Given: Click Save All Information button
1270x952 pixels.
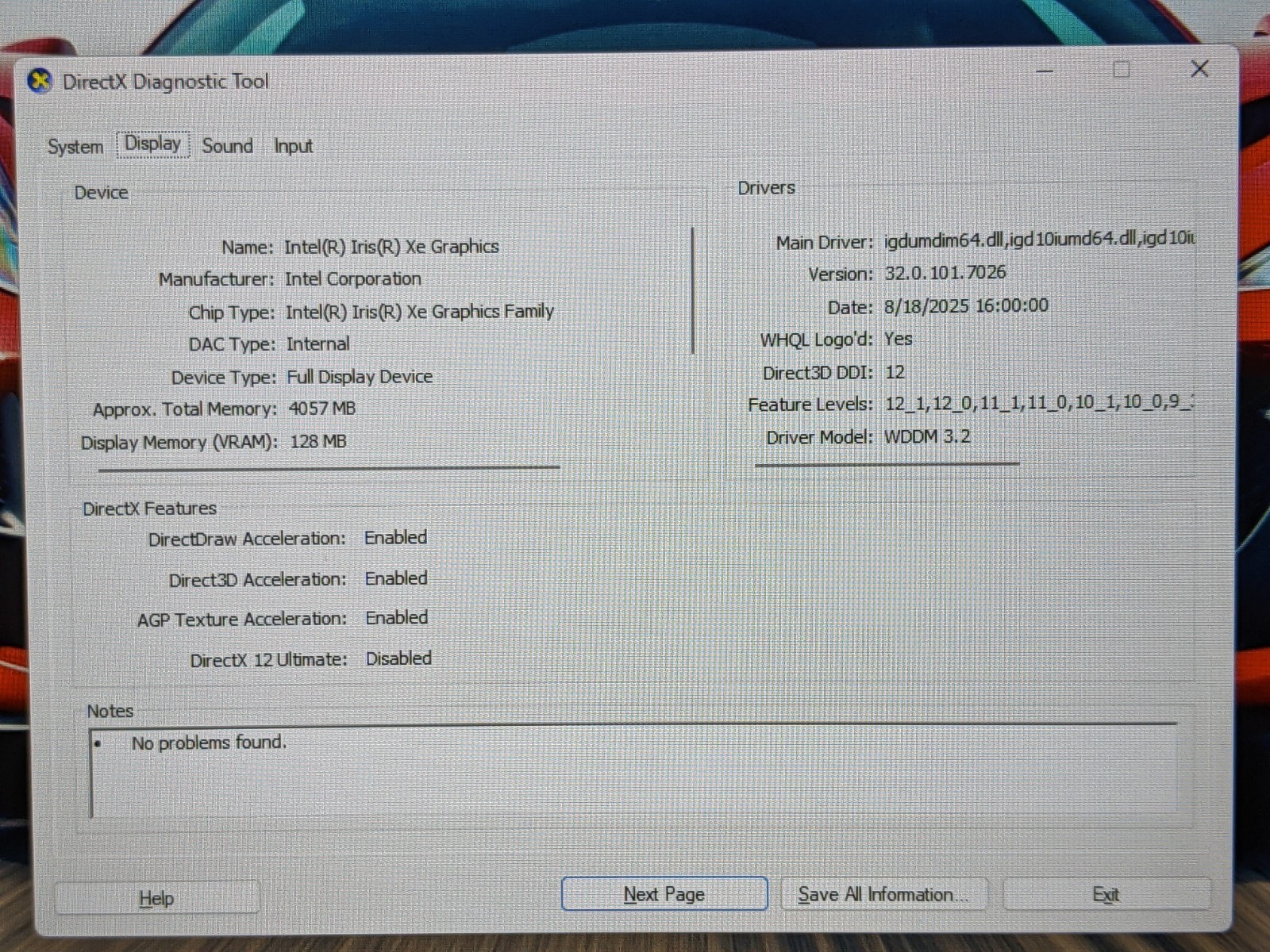Looking at the screenshot, I should [x=884, y=894].
